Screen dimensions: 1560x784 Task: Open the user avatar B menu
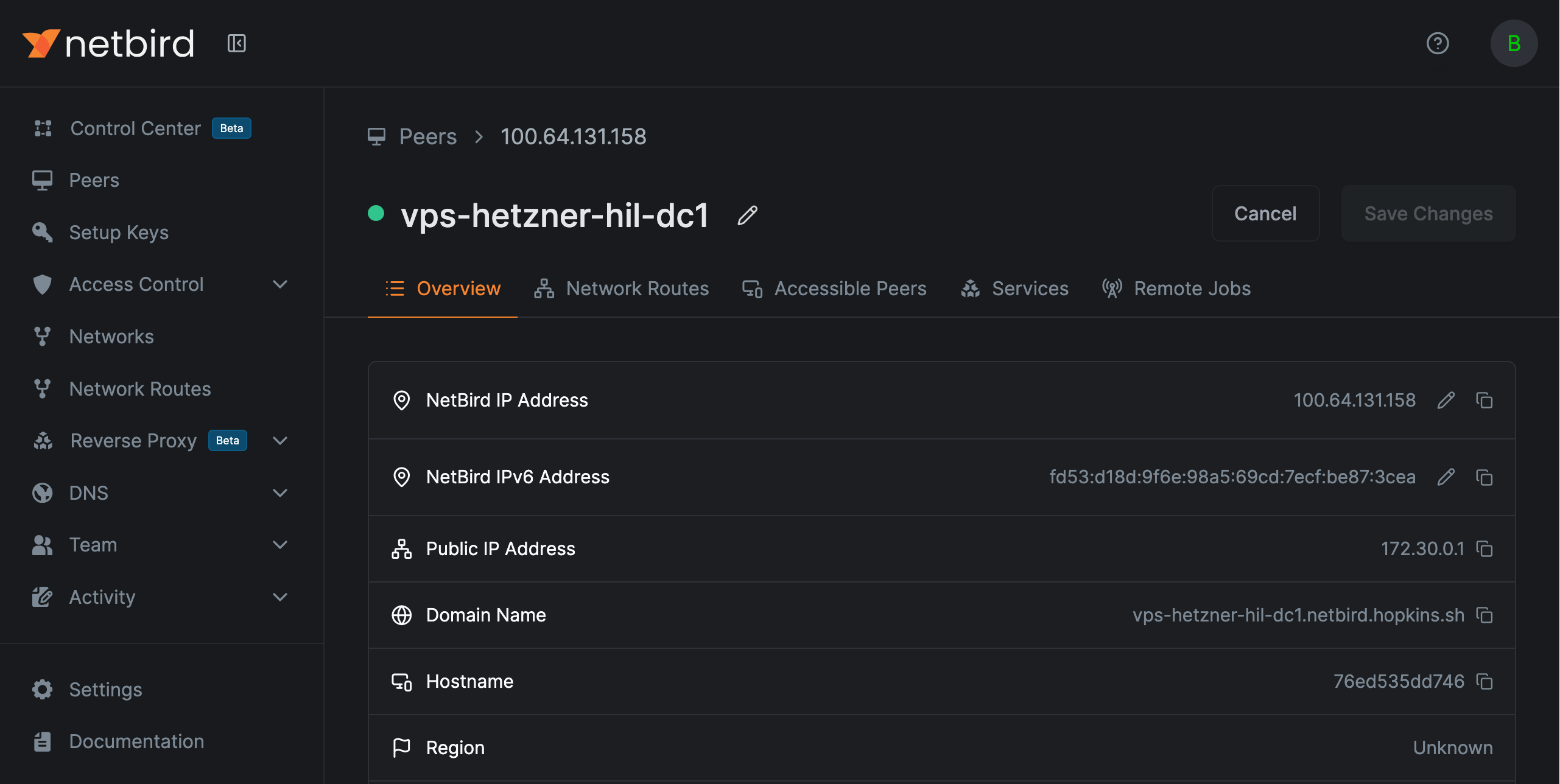tap(1514, 43)
